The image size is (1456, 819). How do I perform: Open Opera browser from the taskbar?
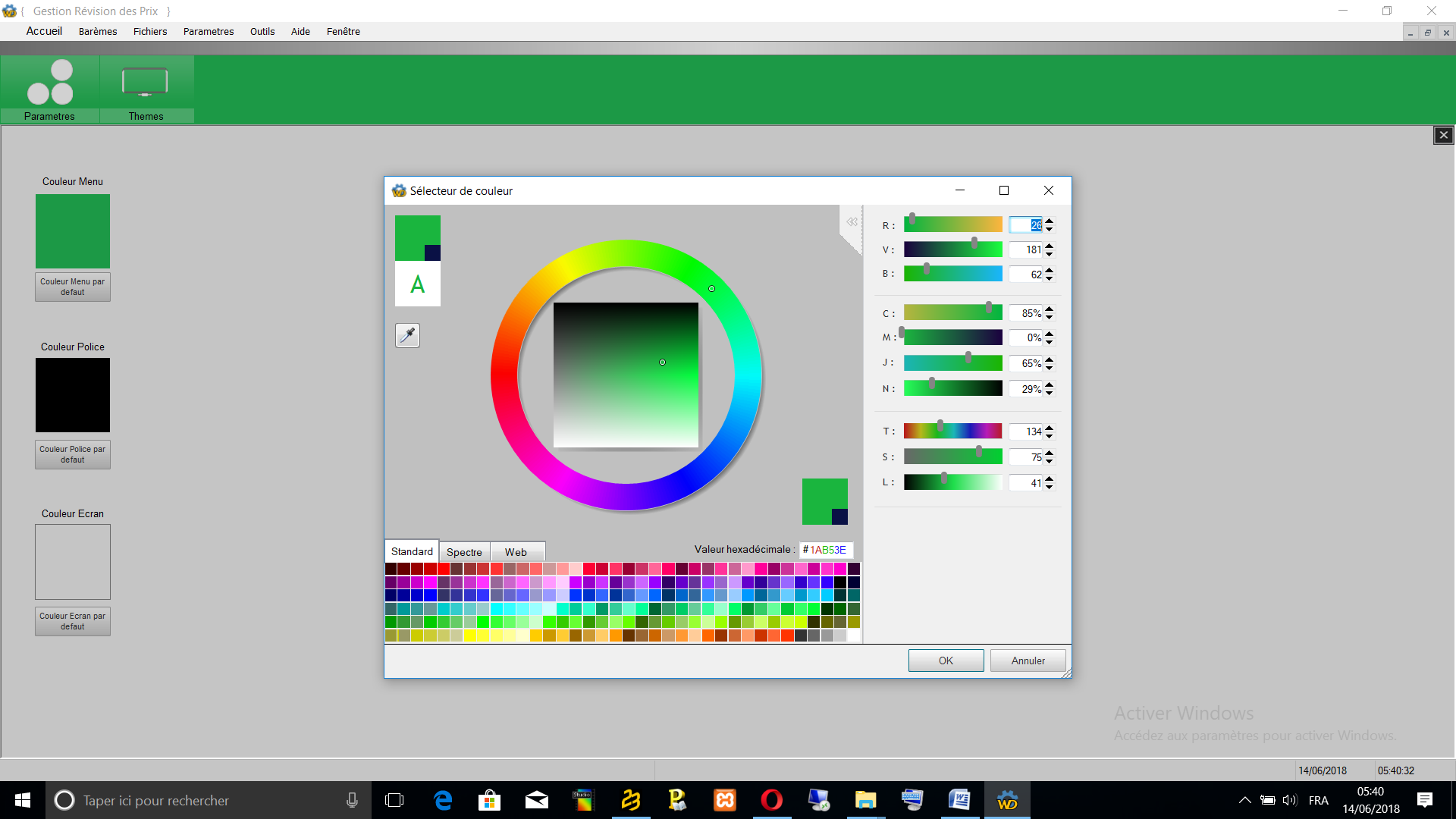tap(771, 800)
